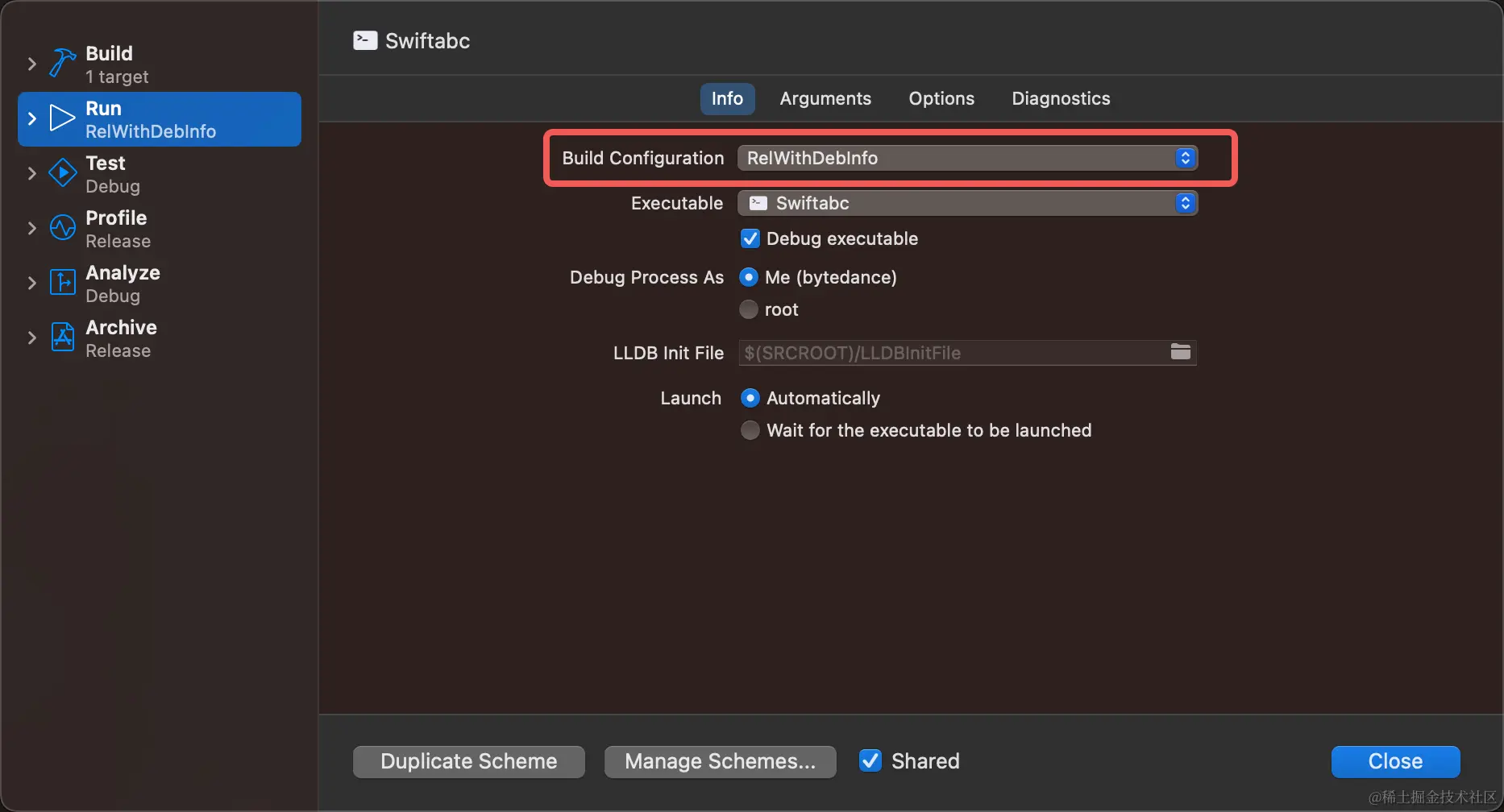This screenshot has width=1504, height=812.
Task: Click the Build Configuration label
Action: click(643, 158)
